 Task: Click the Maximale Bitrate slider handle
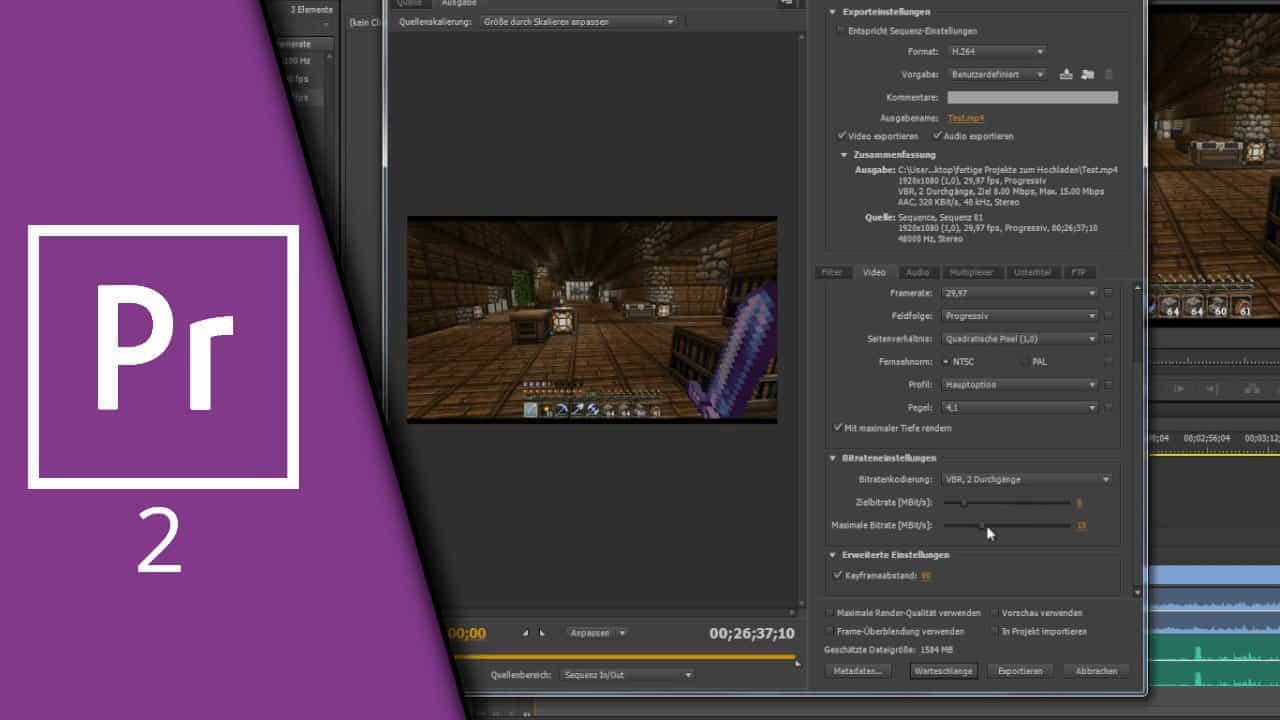point(982,525)
